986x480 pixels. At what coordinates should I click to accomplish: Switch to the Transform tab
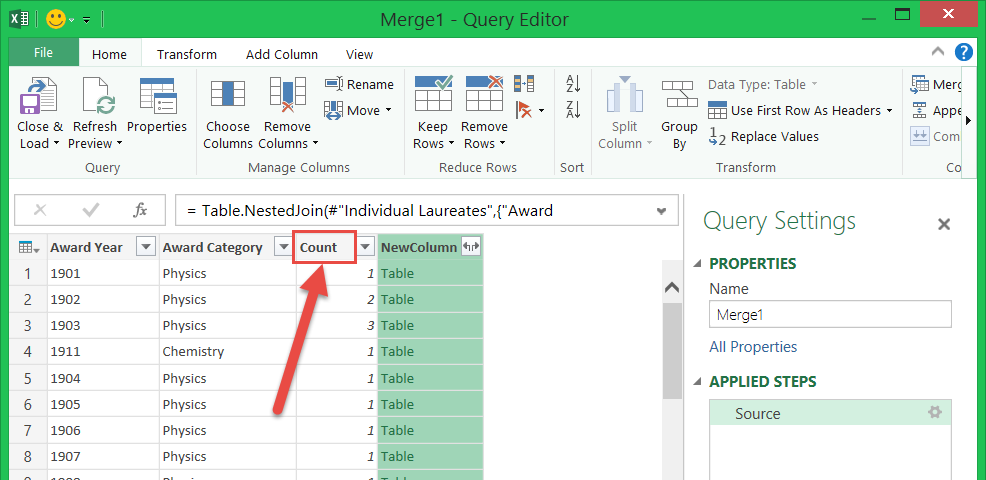point(187,55)
